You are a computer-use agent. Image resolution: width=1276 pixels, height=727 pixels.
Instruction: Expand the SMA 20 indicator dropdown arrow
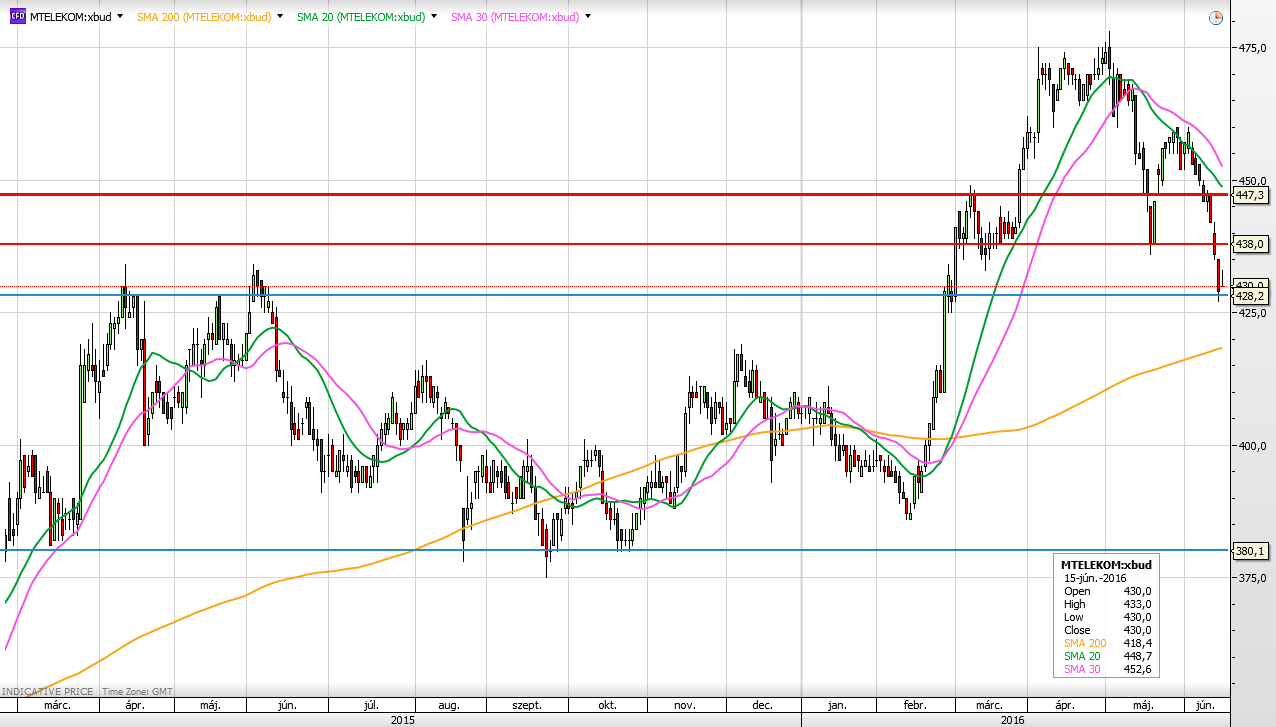(433, 17)
